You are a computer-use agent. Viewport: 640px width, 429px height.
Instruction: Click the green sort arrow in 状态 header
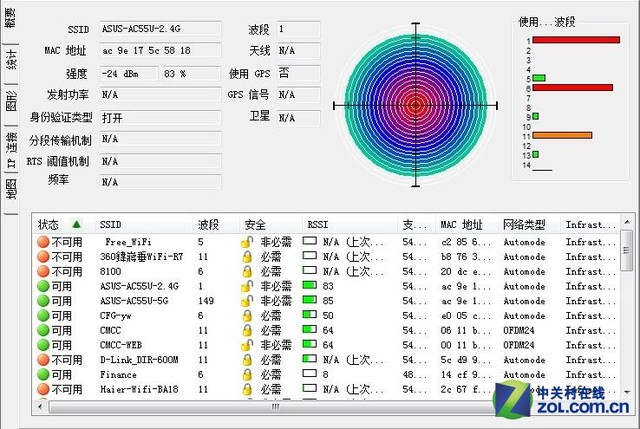[76, 224]
